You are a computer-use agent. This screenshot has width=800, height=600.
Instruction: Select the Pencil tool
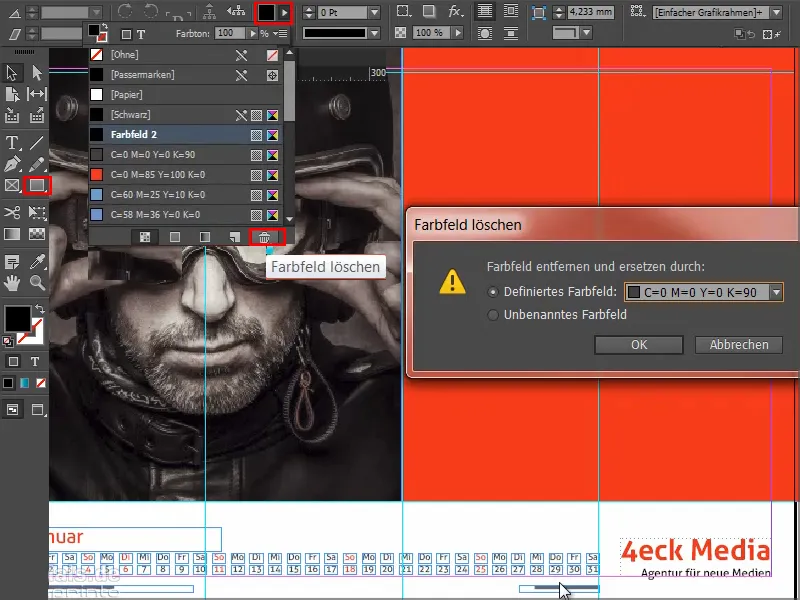[x=37, y=164]
